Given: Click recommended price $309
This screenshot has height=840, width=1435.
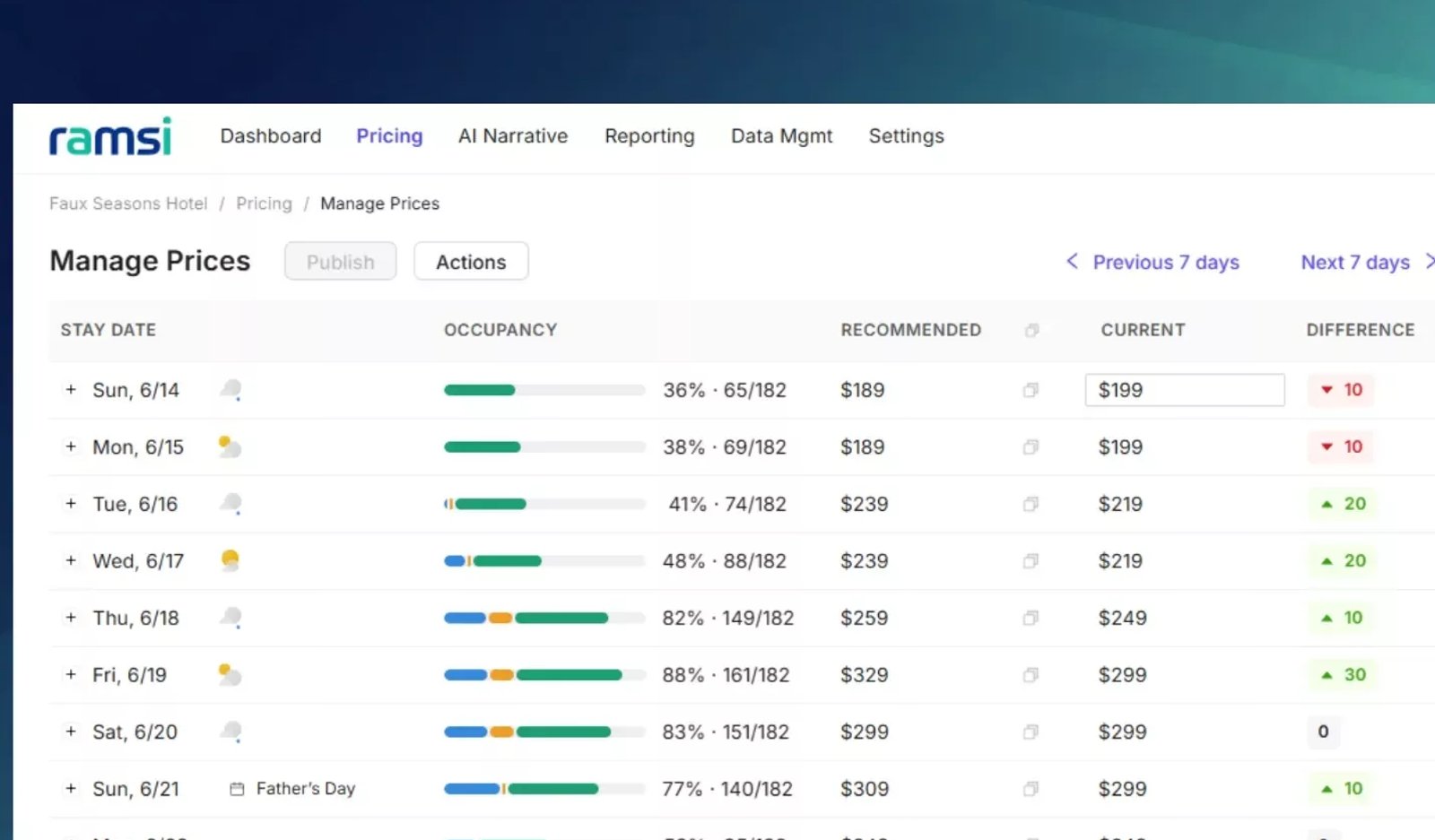Looking at the screenshot, I should pos(865,789).
